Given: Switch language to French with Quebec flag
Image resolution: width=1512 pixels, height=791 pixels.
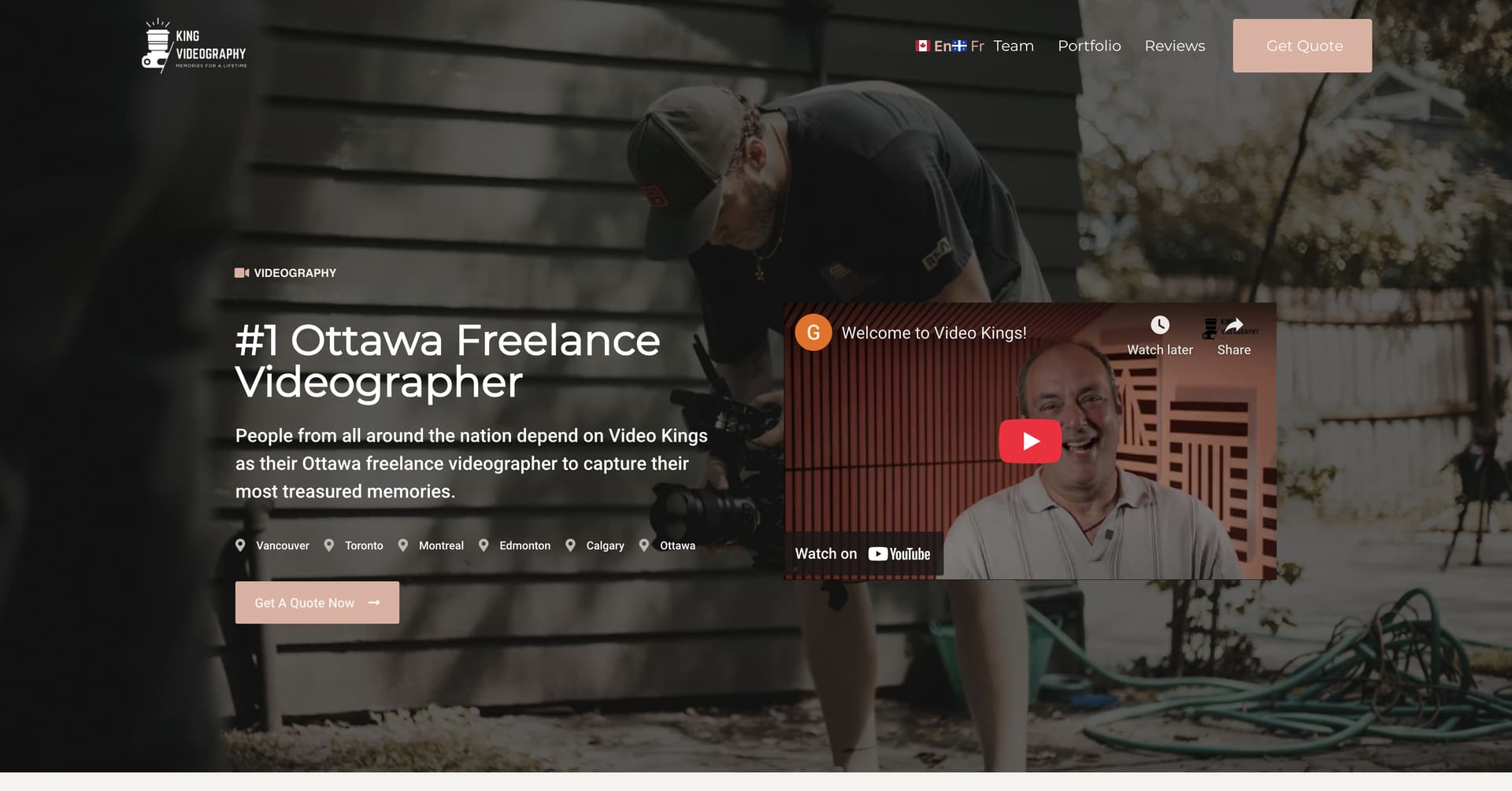Looking at the screenshot, I should pos(969,46).
